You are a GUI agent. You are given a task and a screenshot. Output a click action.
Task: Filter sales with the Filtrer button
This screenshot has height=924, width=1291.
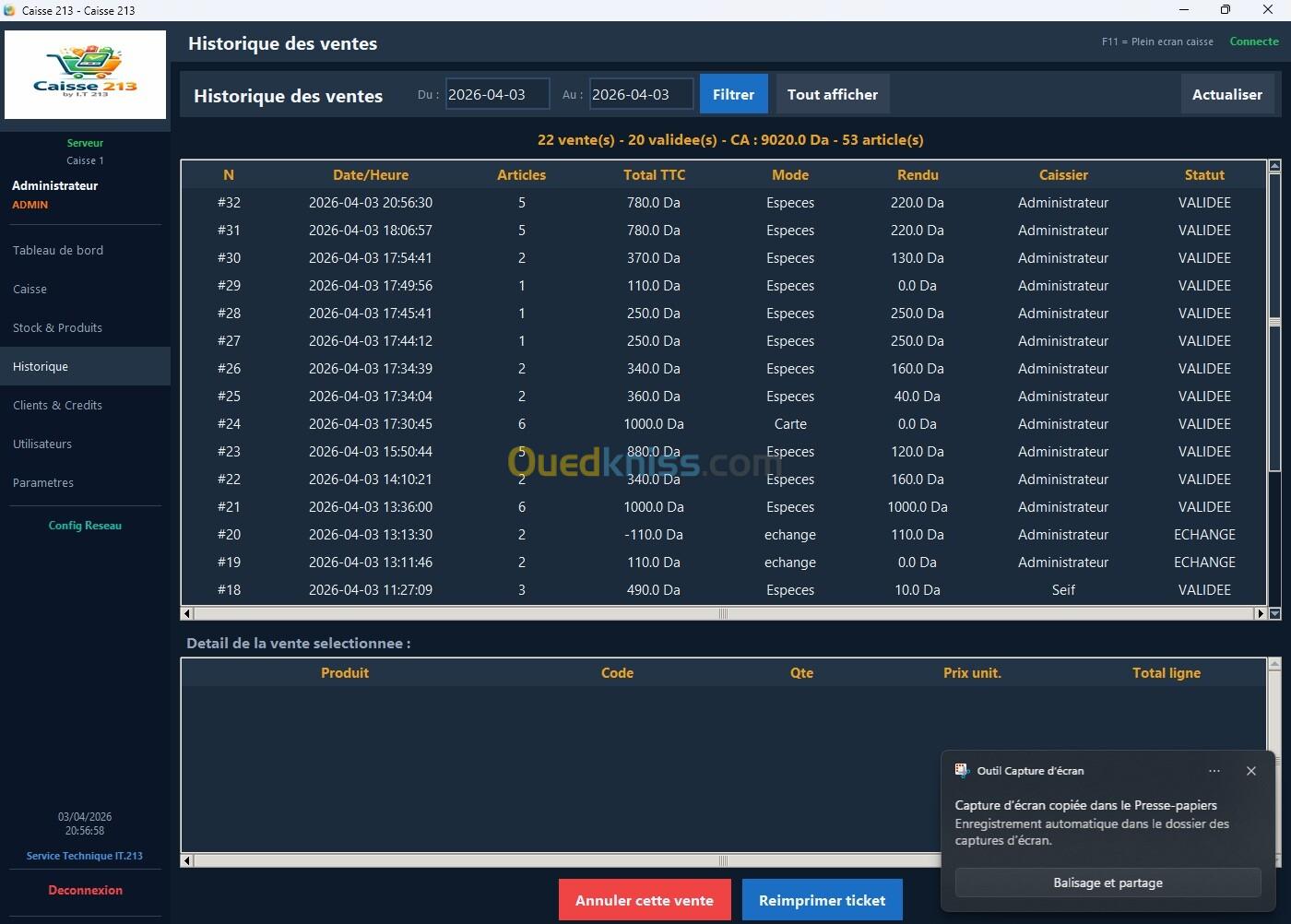click(733, 94)
